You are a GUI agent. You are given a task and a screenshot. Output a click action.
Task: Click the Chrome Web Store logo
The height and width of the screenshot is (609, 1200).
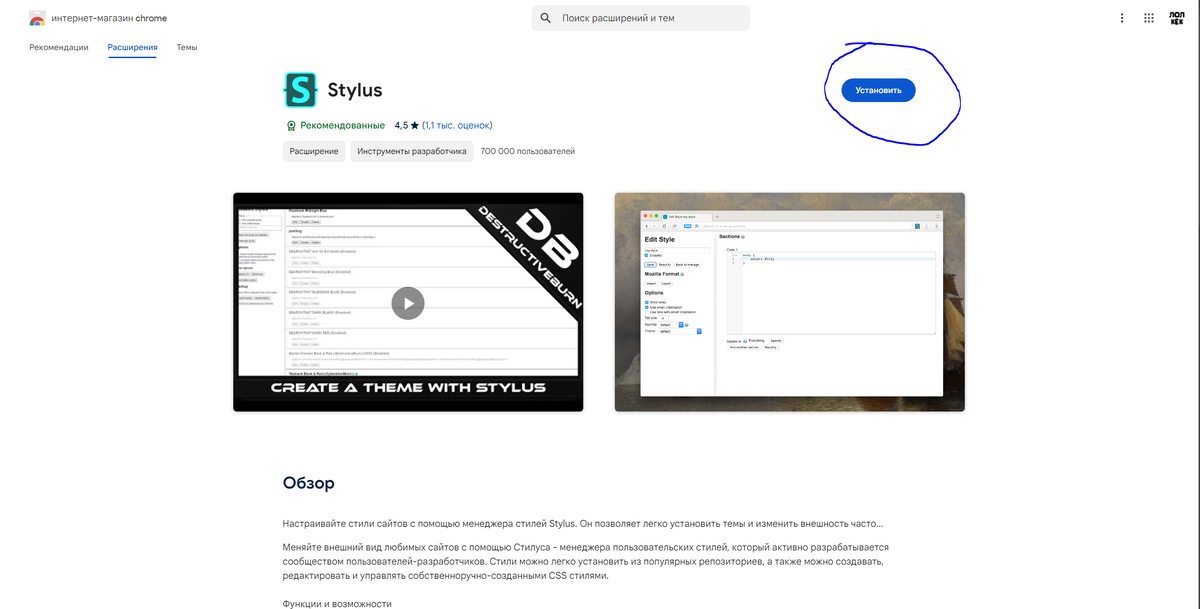(37, 18)
